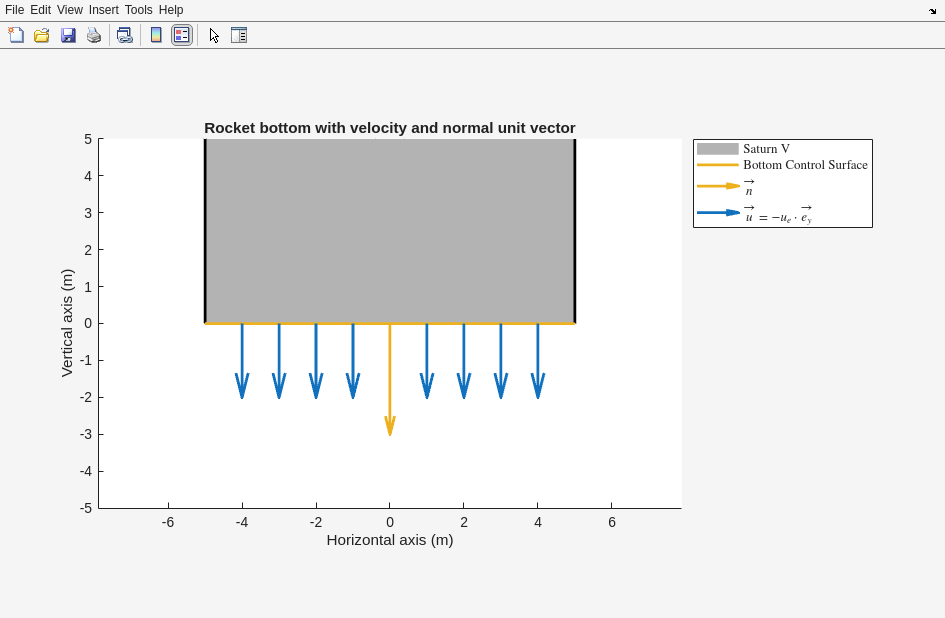Select the Edit Plot arrow tool
This screenshot has width=945, height=618.
point(214,35)
